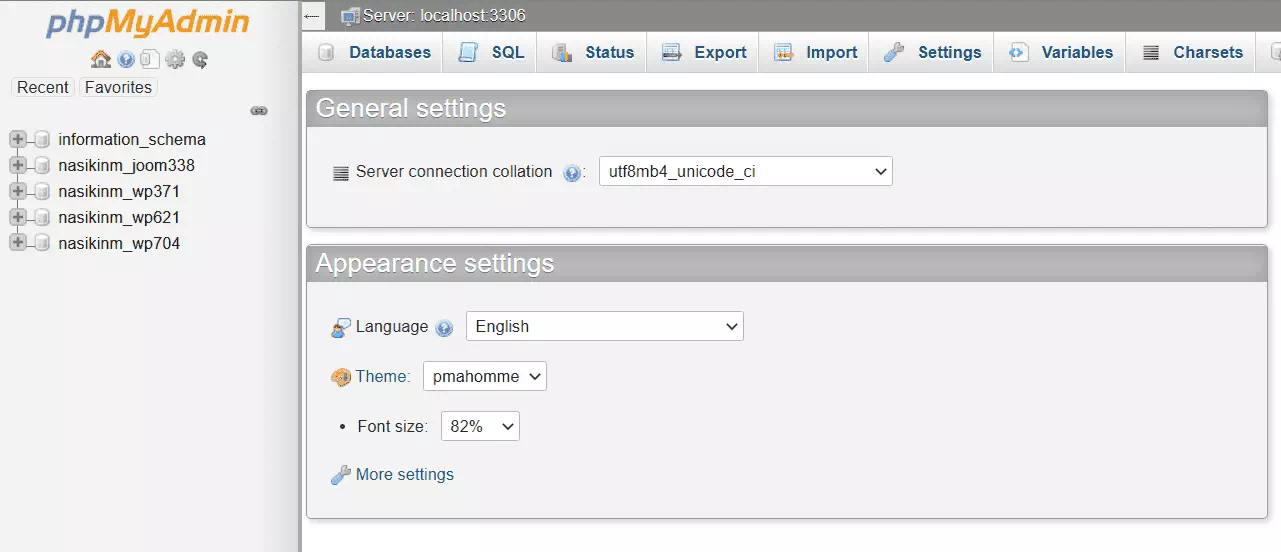
Task: Expand the nasikinm_wp704 tree node
Action: coord(17,244)
